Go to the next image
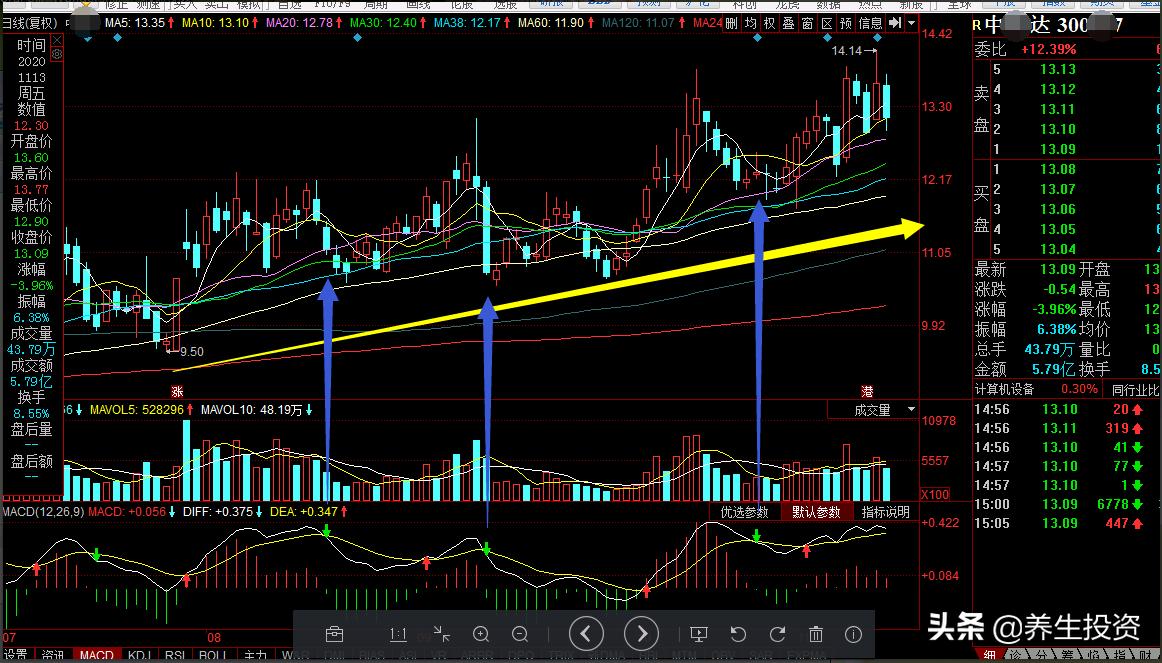The width and height of the screenshot is (1162, 663). (641, 634)
